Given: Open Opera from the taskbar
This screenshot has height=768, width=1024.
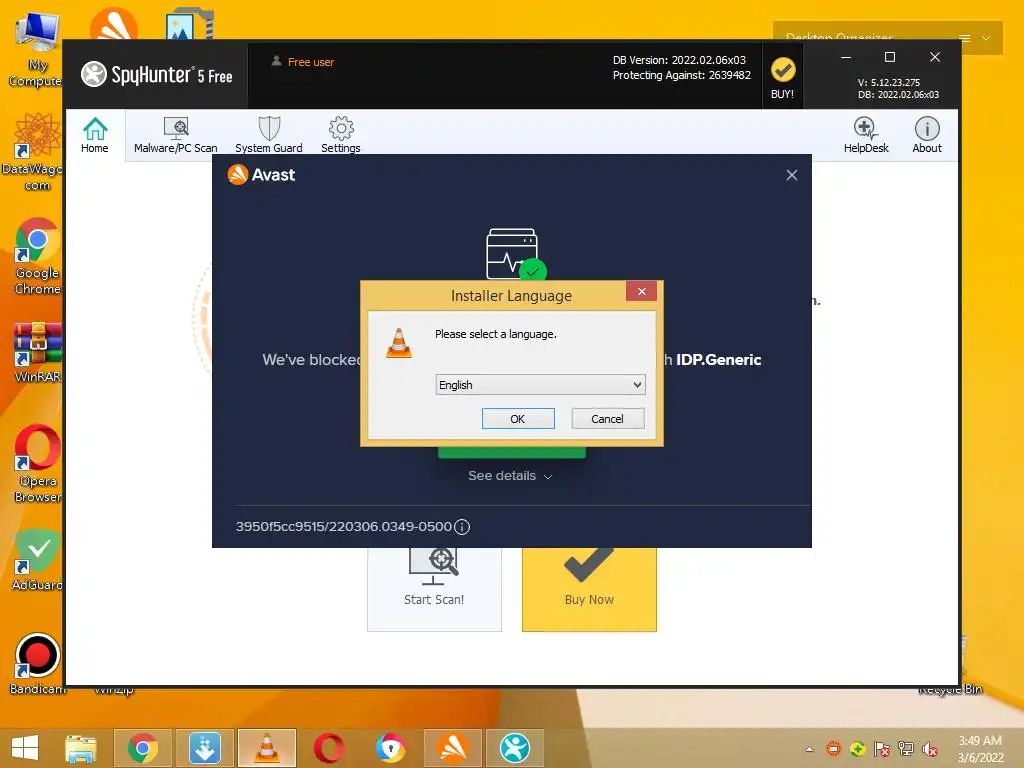Looking at the screenshot, I should pos(328,748).
